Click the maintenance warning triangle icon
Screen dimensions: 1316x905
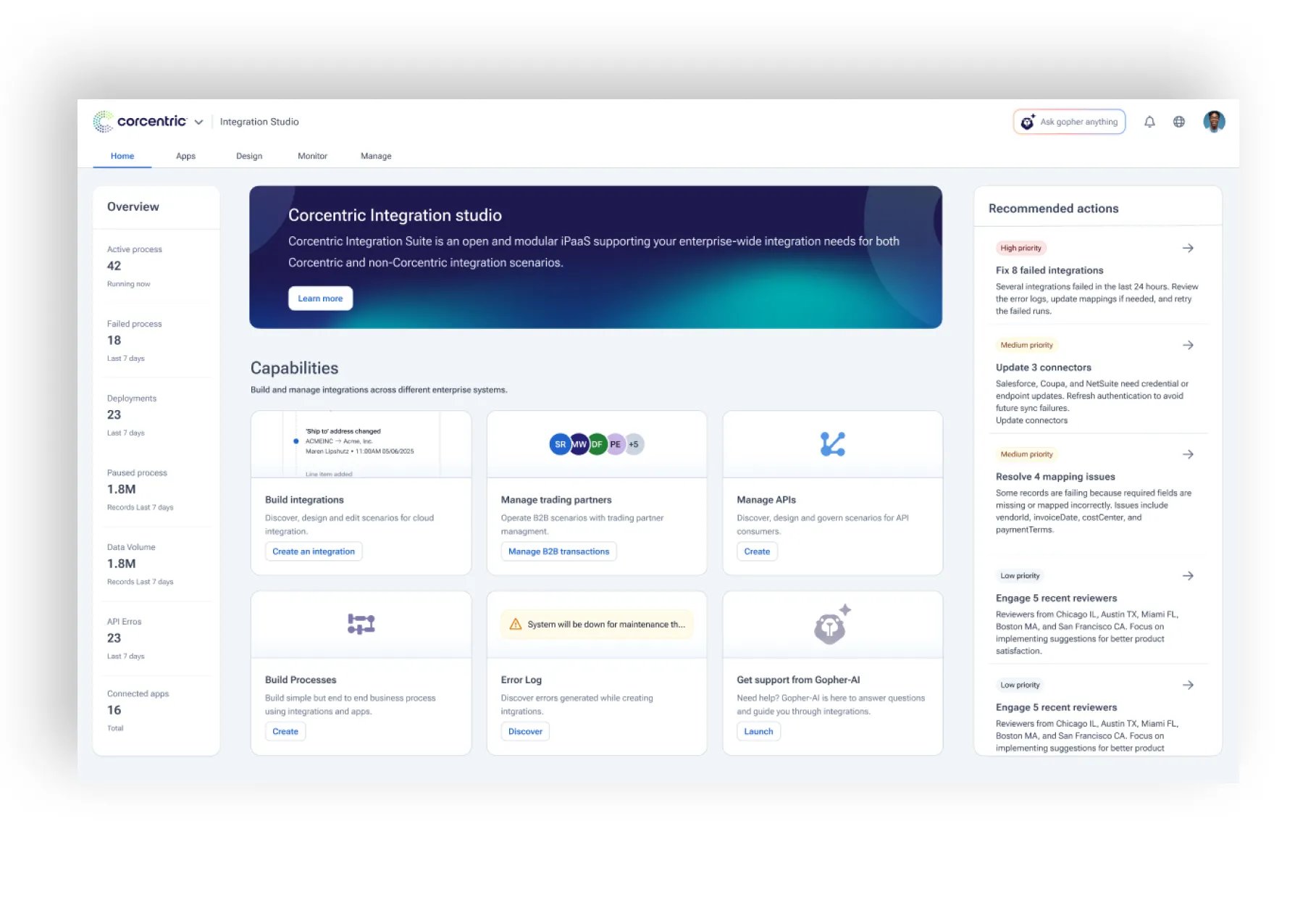(x=516, y=625)
